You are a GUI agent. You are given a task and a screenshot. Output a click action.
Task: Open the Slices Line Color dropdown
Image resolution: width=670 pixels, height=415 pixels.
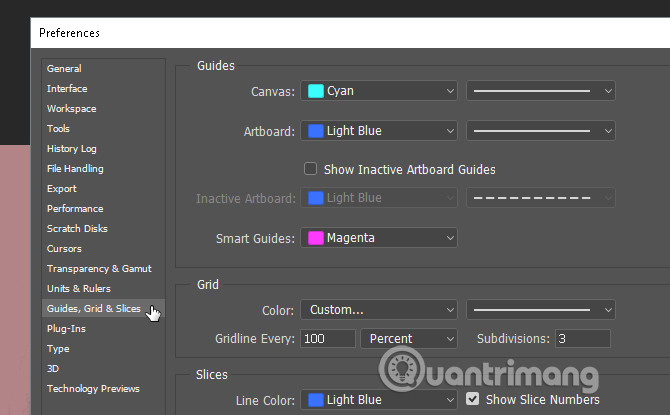[x=379, y=400]
